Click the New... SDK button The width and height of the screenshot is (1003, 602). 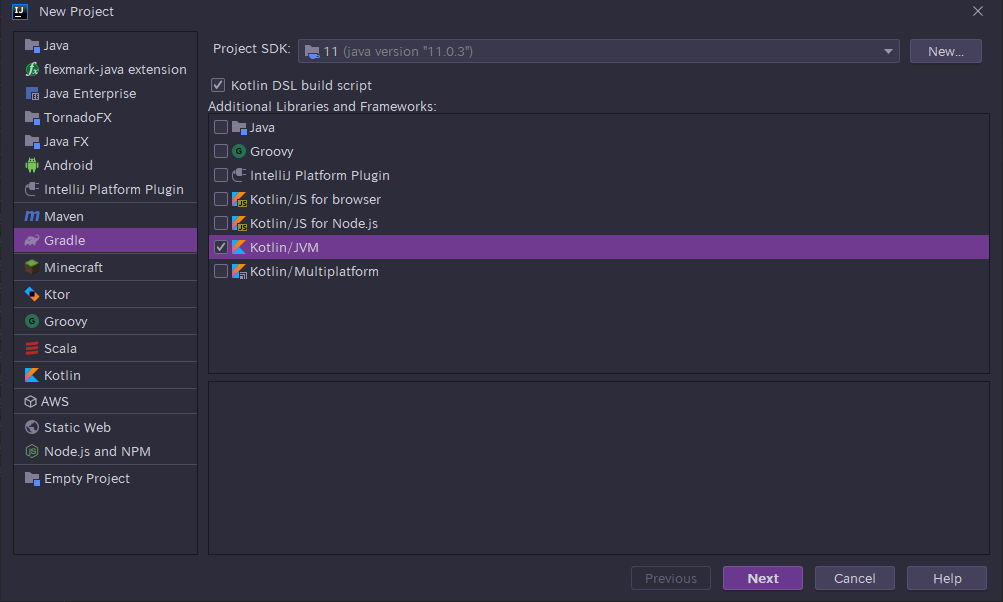pos(945,51)
